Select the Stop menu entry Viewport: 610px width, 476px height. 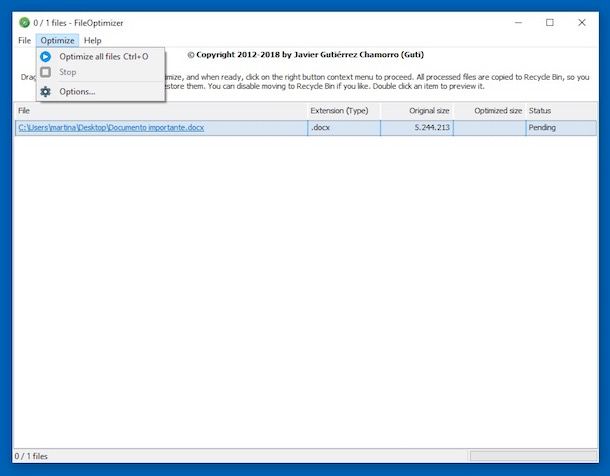click(101, 72)
